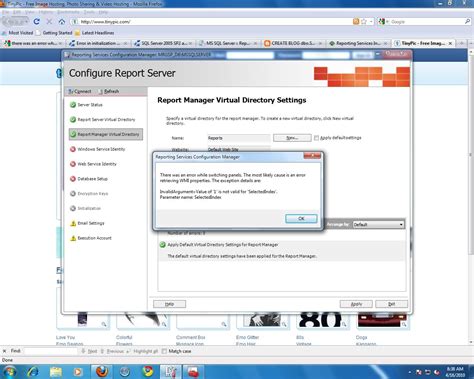Open Email Settings panel

pyautogui.click(x=87, y=223)
